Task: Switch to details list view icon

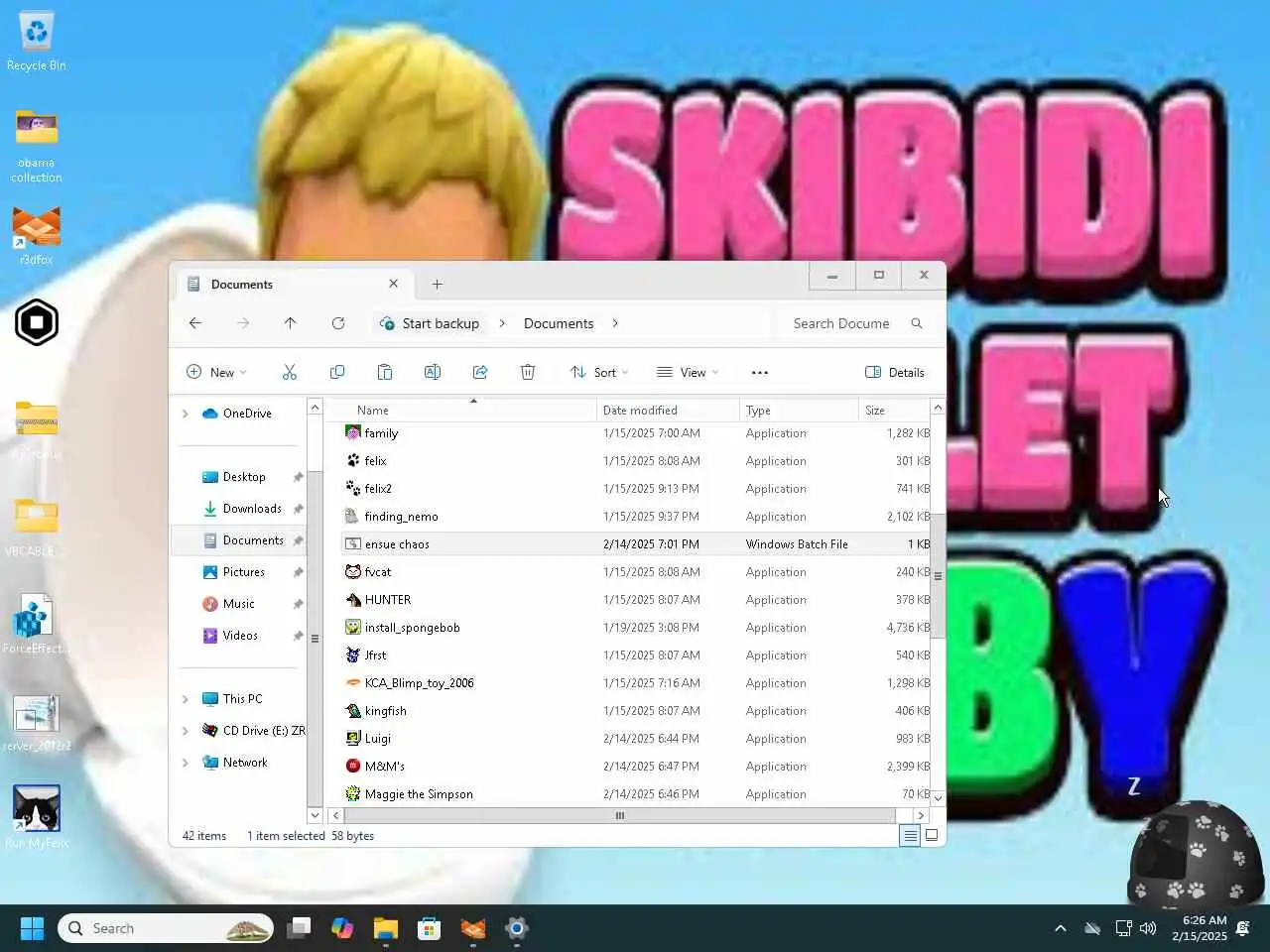Action: (x=910, y=836)
